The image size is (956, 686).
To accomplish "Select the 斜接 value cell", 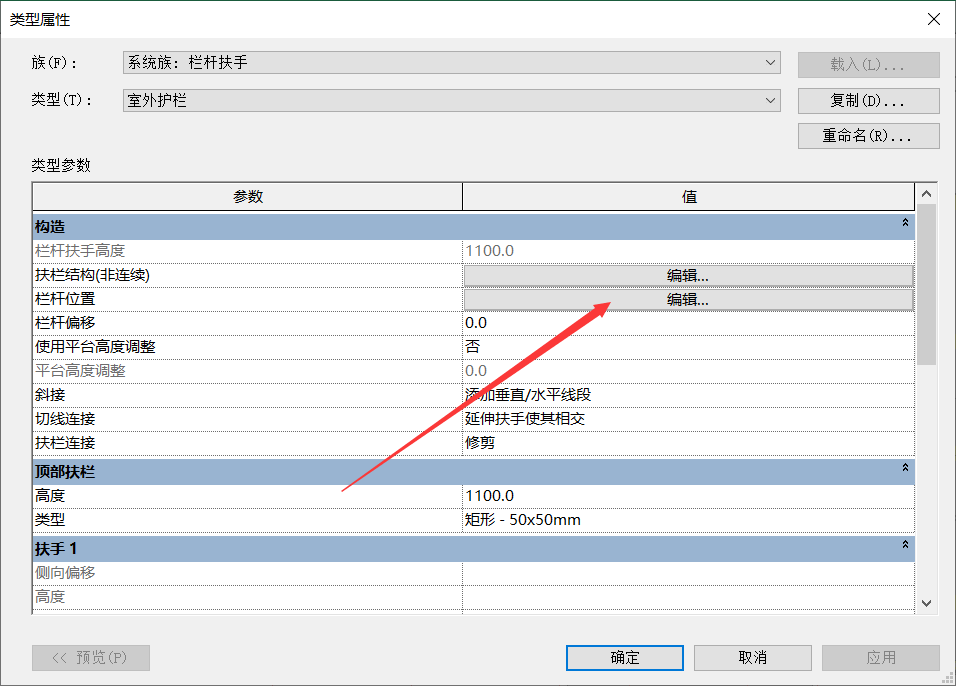I will pos(688,395).
